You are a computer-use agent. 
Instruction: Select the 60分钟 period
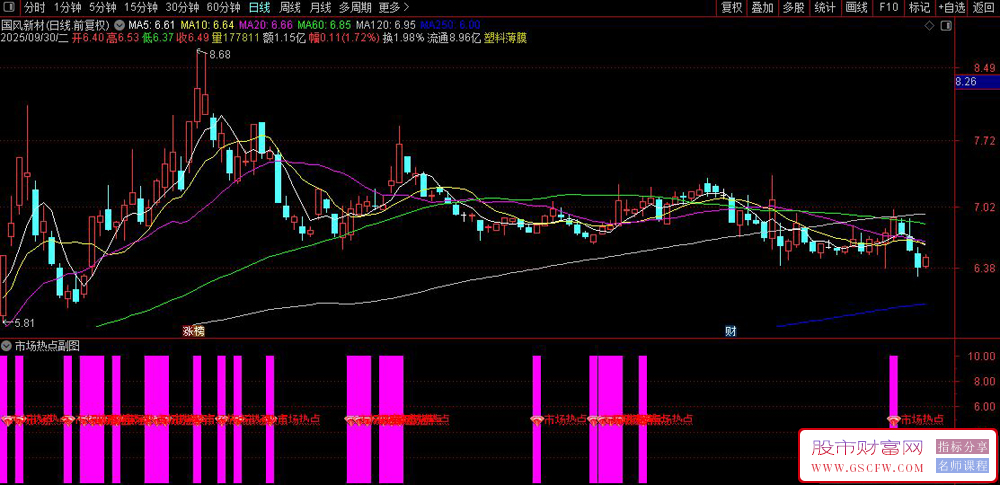[224, 8]
